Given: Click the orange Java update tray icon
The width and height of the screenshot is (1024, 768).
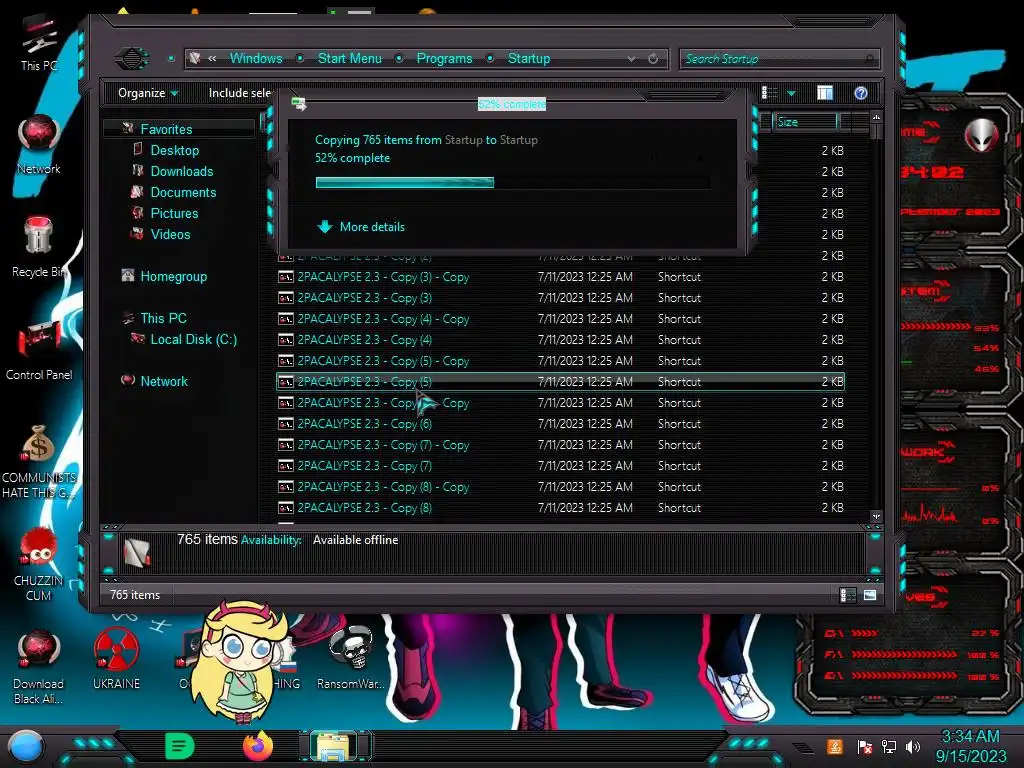Looking at the screenshot, I should pyautogui.click(x=835, y=746).
